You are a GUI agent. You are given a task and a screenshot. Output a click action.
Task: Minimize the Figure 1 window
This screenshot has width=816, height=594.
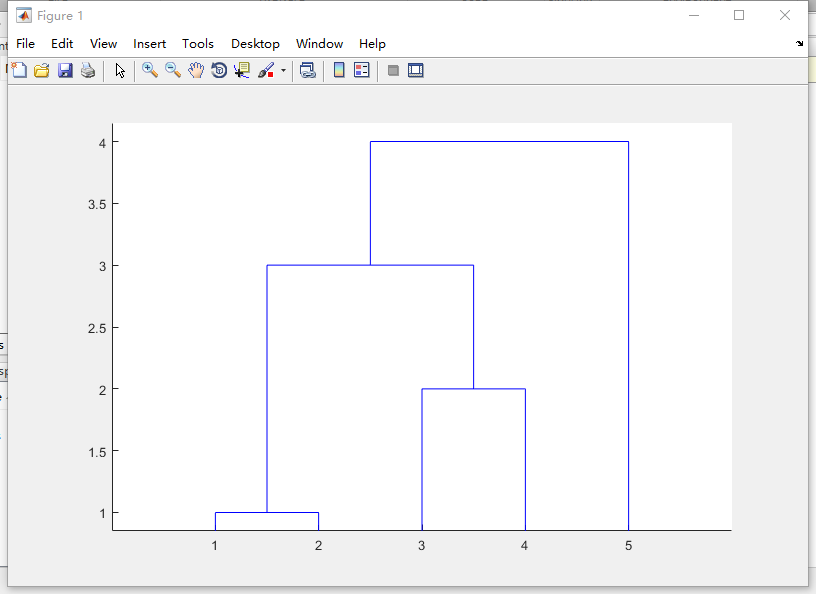(x=694, y=15)
